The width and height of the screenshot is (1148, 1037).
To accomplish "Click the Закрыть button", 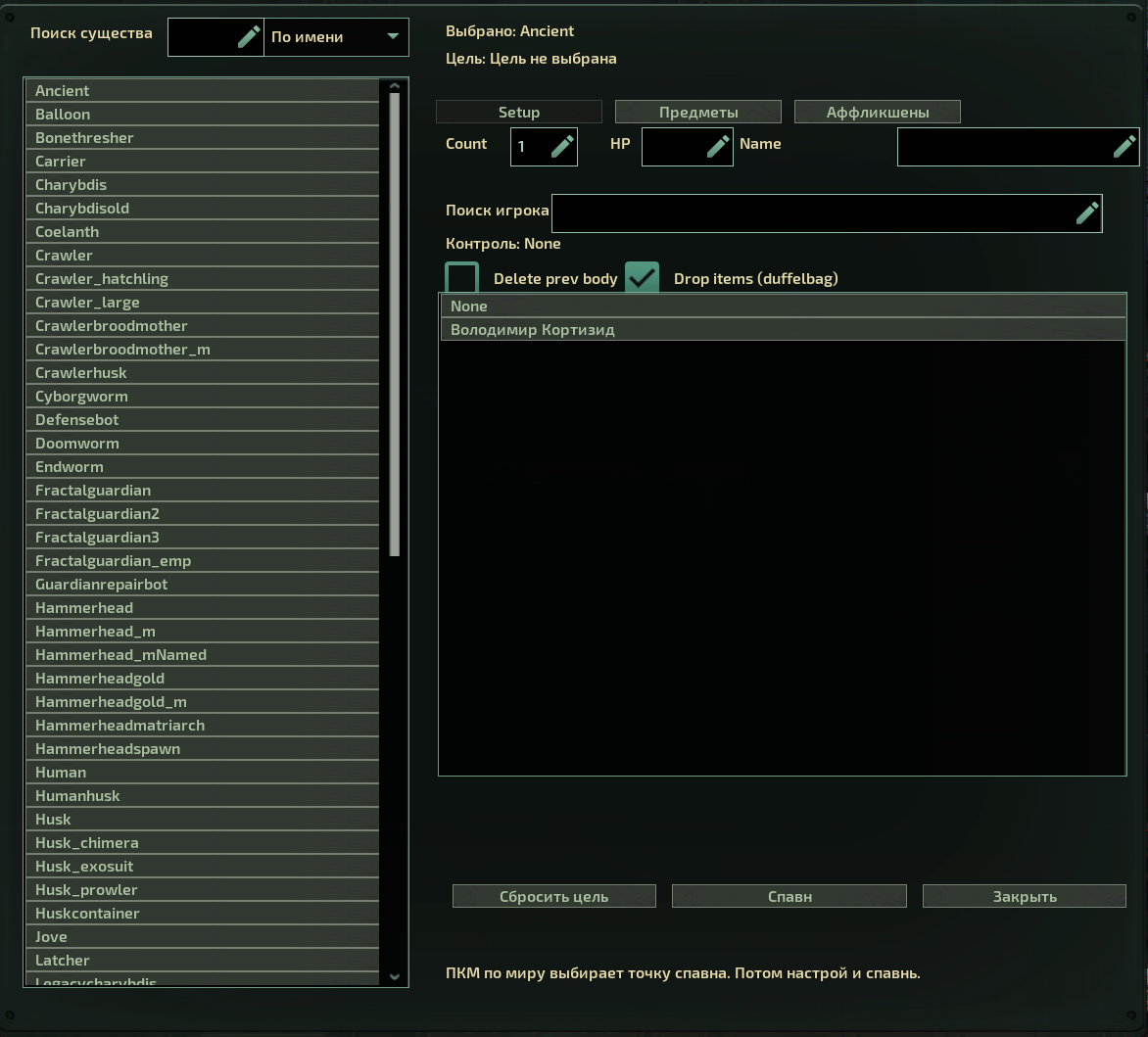I will click(x=1025, y=897).
